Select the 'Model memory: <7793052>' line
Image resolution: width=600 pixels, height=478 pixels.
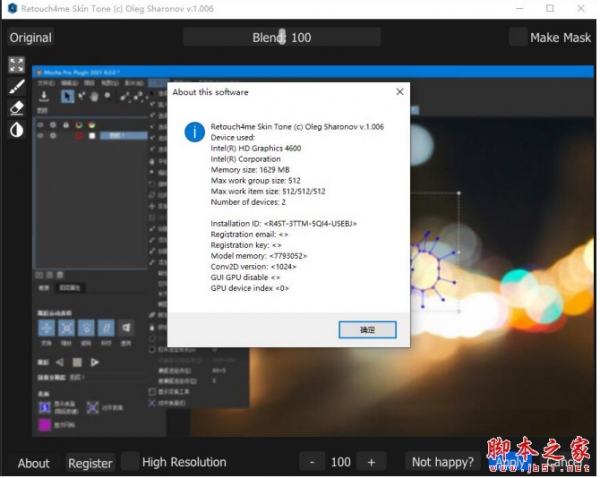point(259,256)
